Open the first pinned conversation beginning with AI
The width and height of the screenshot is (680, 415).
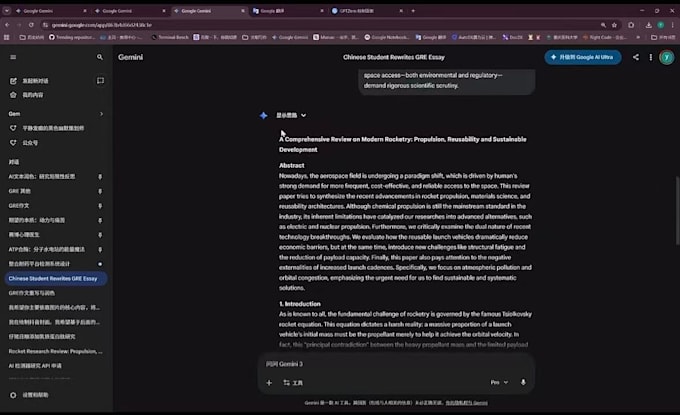pyautogui.click(x=42, y=176)
